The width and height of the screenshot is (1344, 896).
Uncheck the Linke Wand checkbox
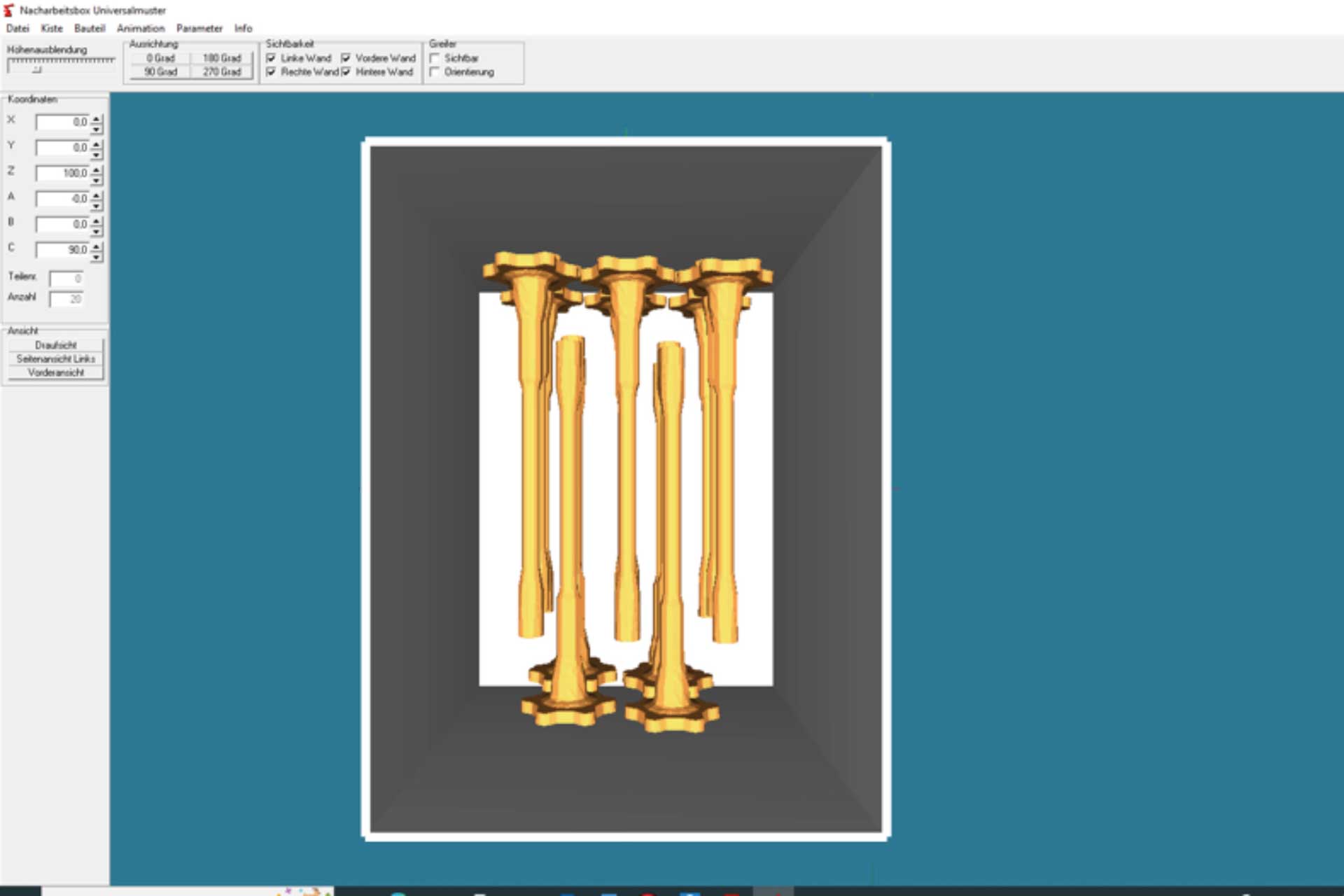click(x=272, y=58)
